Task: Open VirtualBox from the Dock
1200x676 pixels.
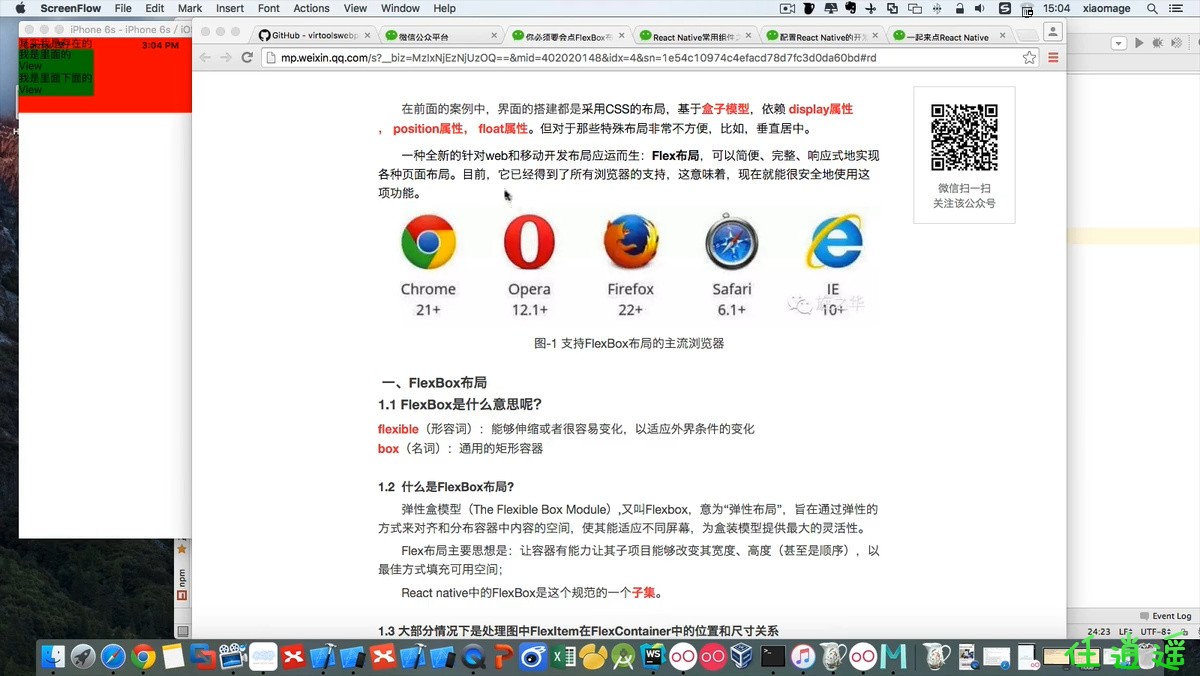Action: (x=742, y=657)
